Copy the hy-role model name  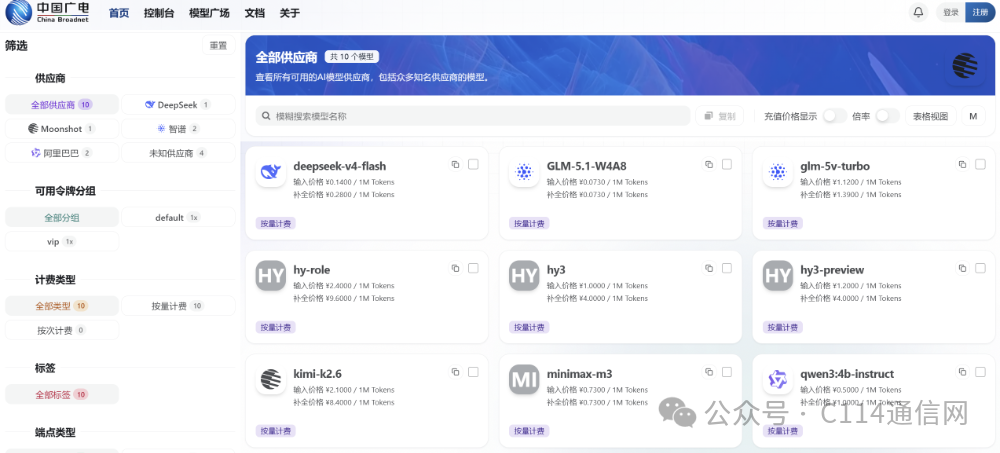[455, 269]
